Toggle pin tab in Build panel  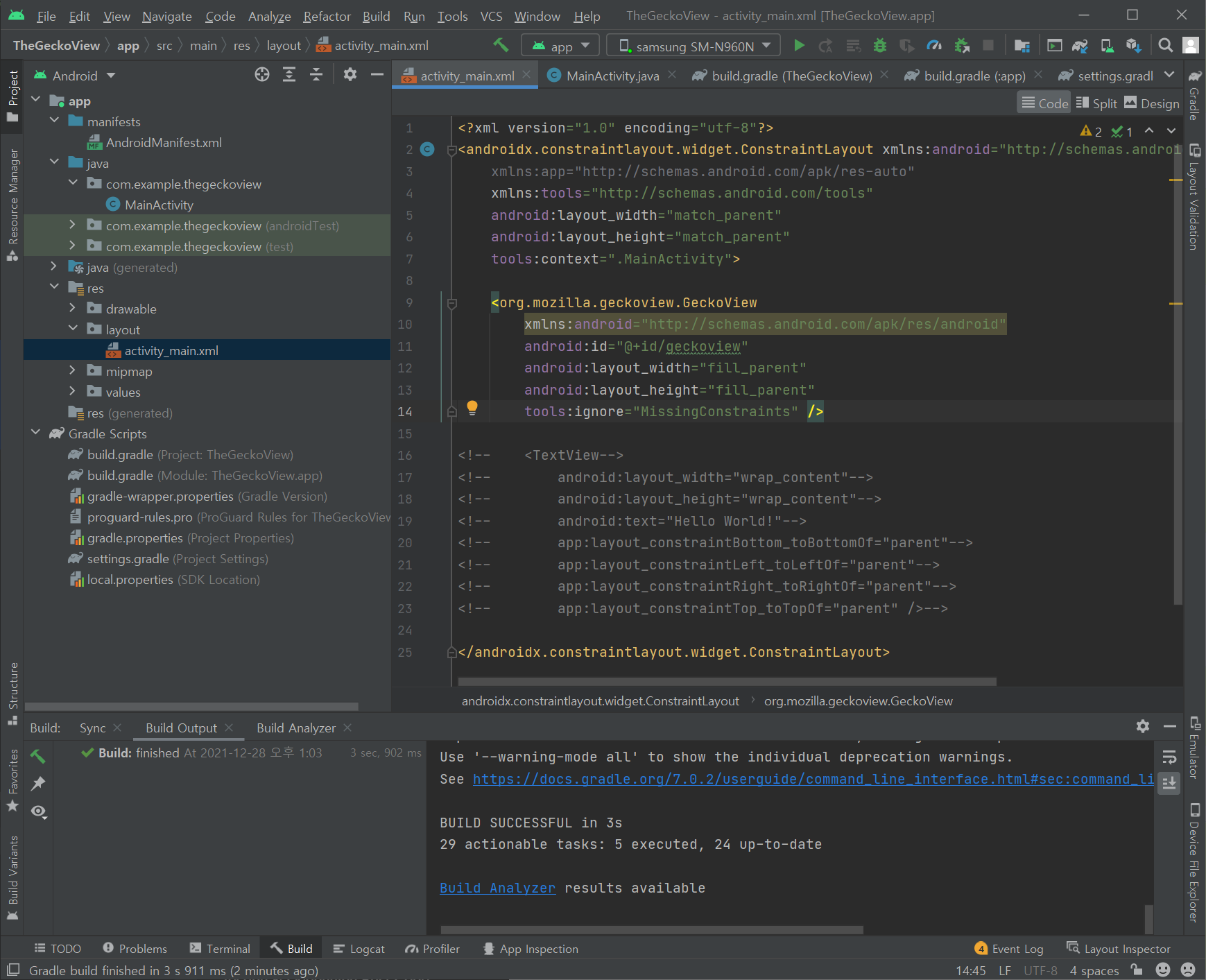(x=38, y=784)
